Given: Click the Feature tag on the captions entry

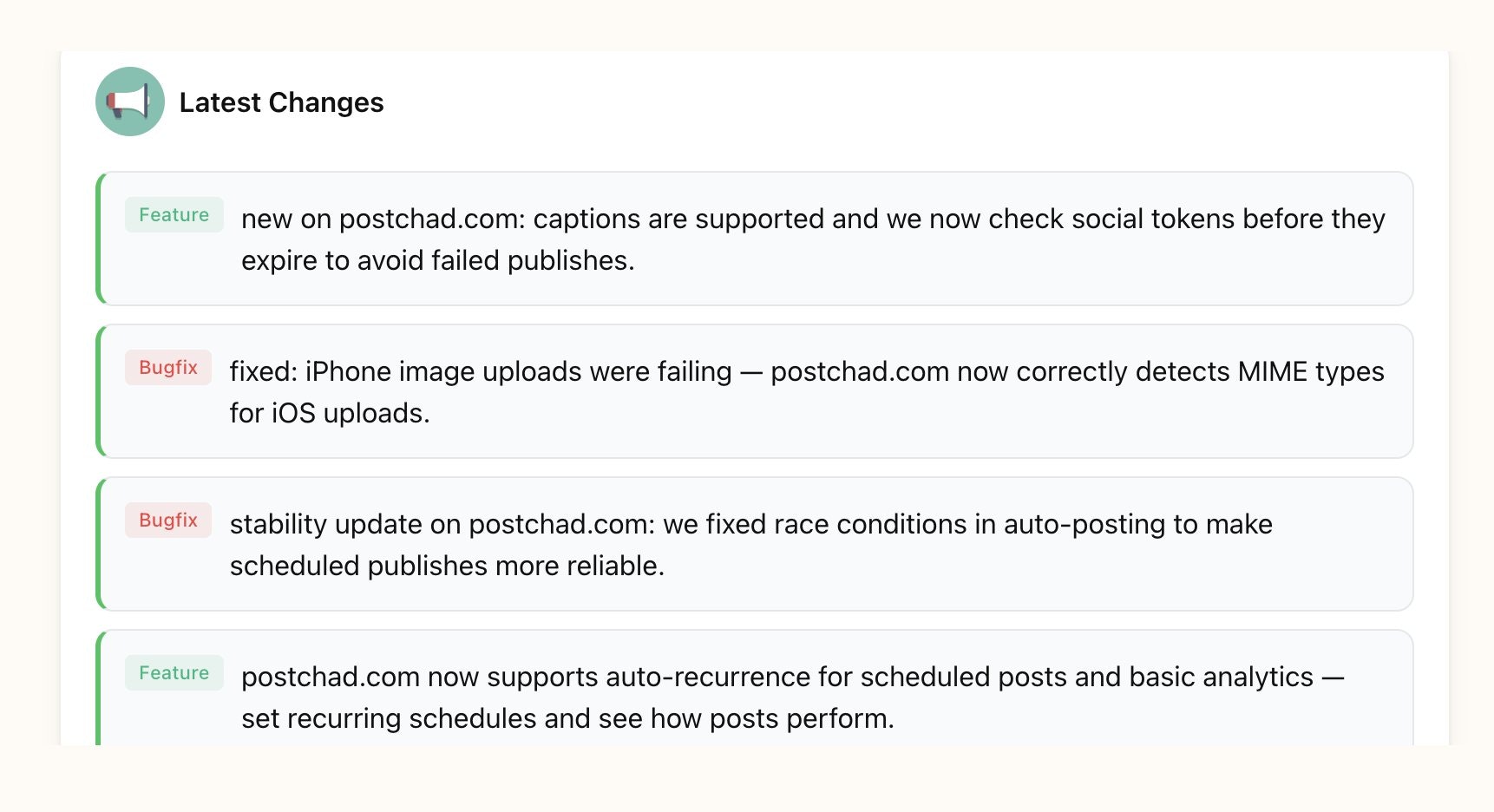Looking at the screenshot, I should (174, 215).
